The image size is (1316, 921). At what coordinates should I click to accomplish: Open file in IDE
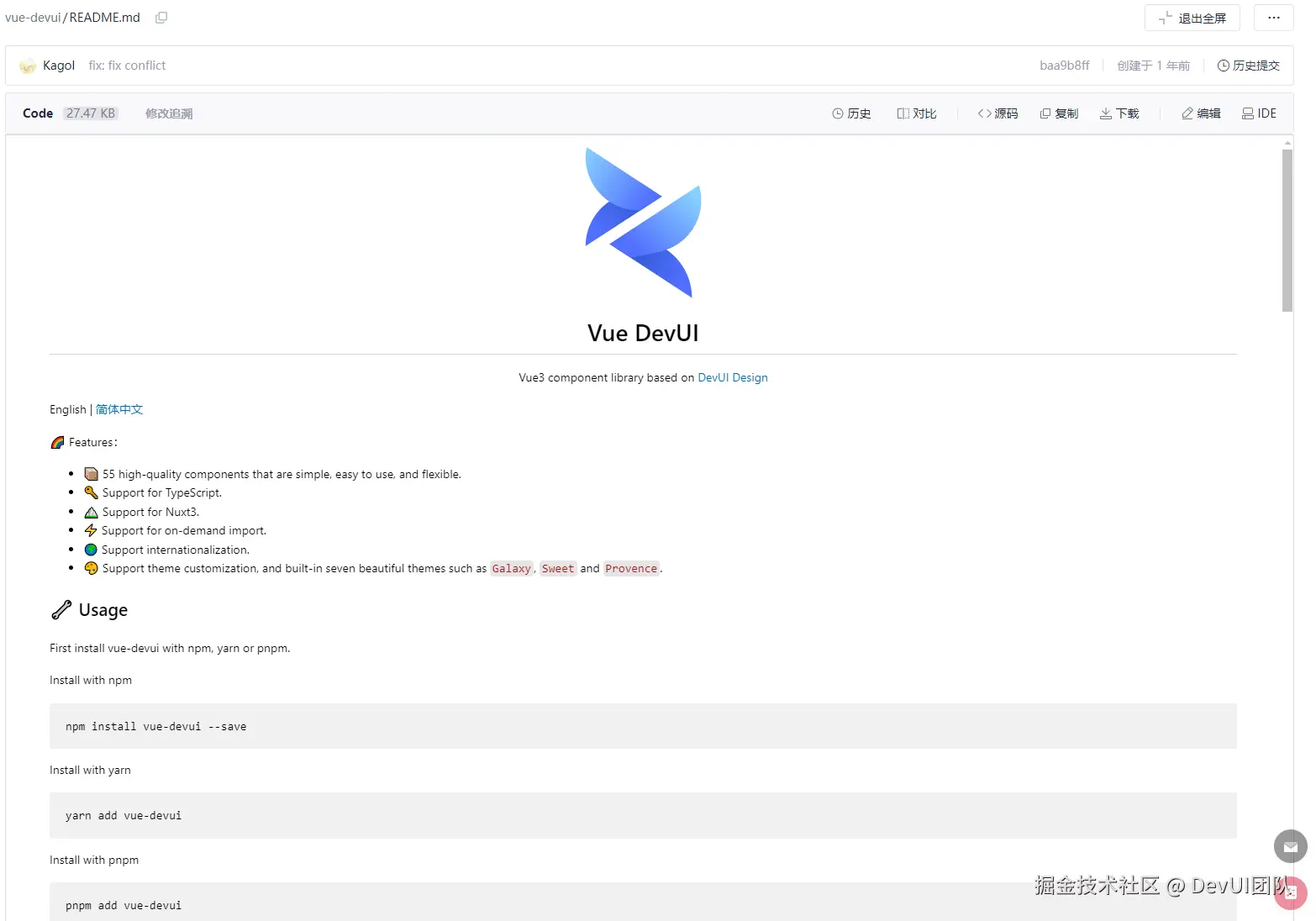pyautogui.click(x=1259, y=113)
